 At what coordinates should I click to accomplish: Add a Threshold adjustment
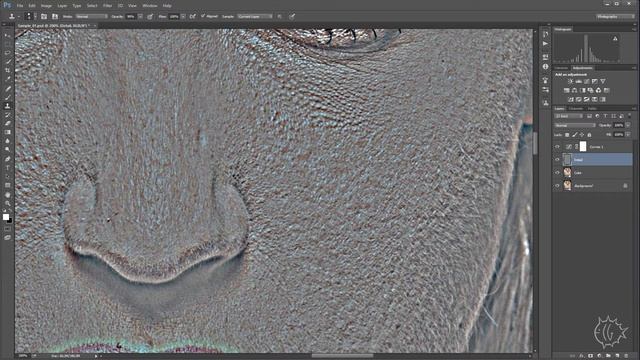(587, 99)
